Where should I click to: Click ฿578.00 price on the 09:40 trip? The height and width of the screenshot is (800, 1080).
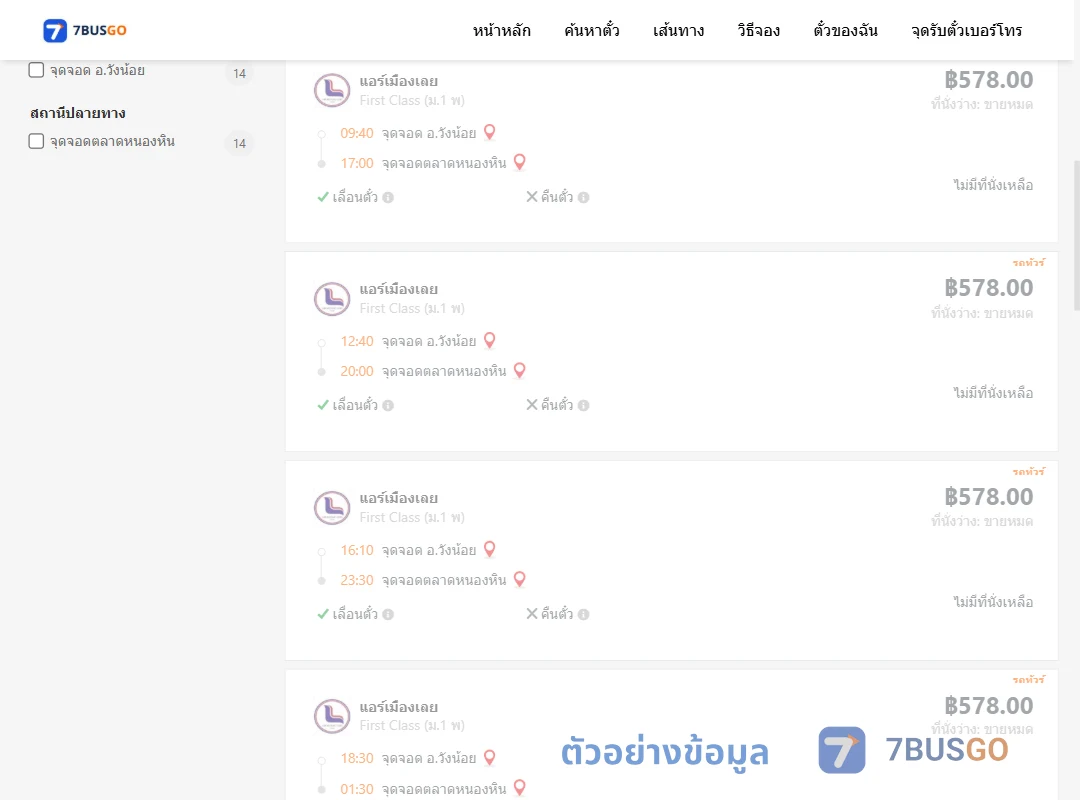coord(988,80)
